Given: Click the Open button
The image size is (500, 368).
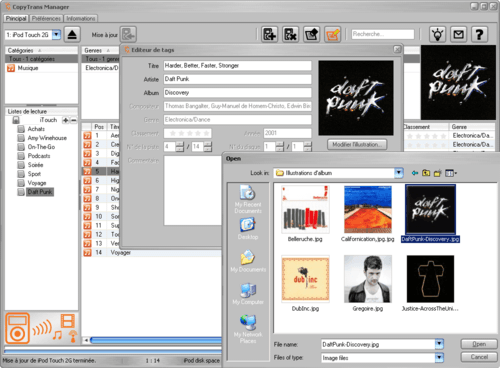Looking at the screenshot, I should tap(479, 344).
